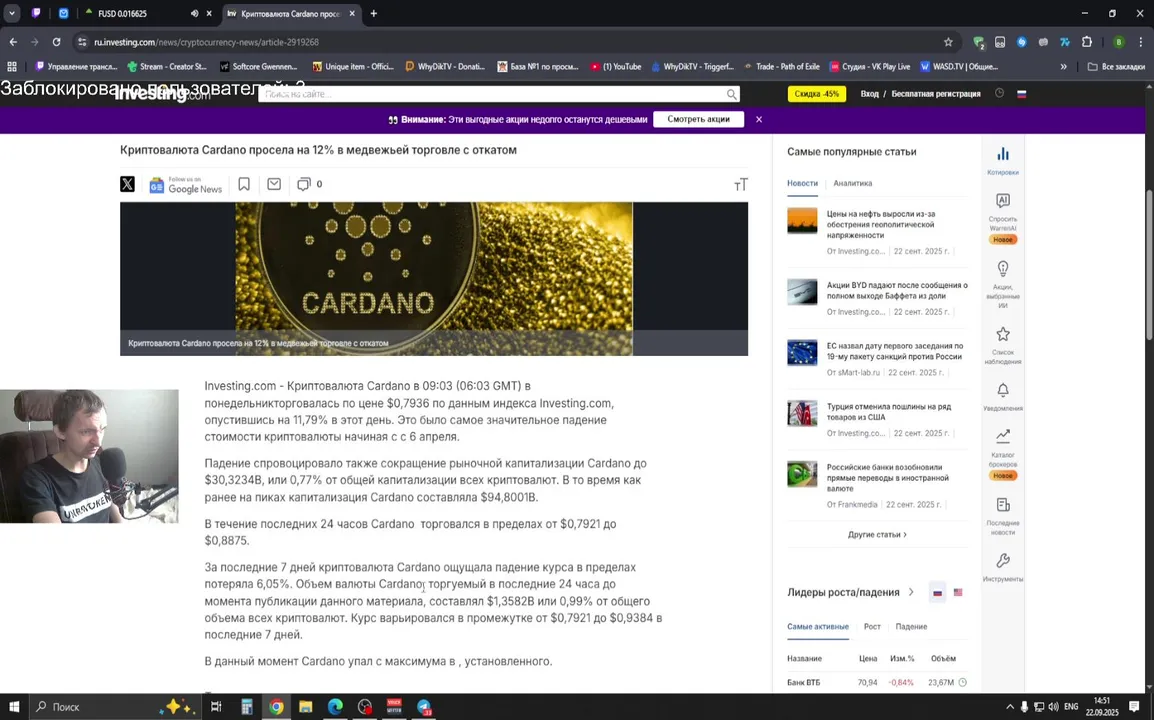1154x720 pixels.
Task: Select the Новости tab
Action: pos(802,183)
